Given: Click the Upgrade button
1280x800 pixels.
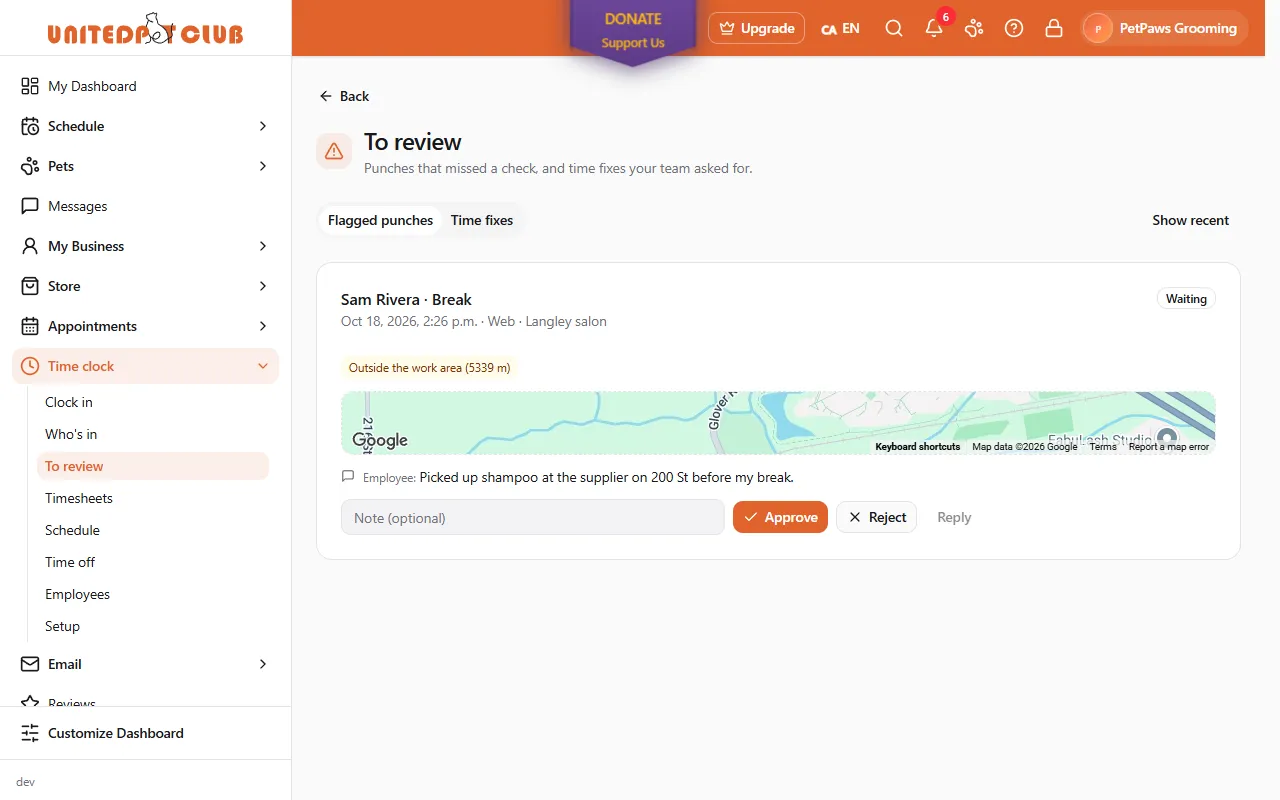Looking at the screenshot, I should click(x=756, y=28).
